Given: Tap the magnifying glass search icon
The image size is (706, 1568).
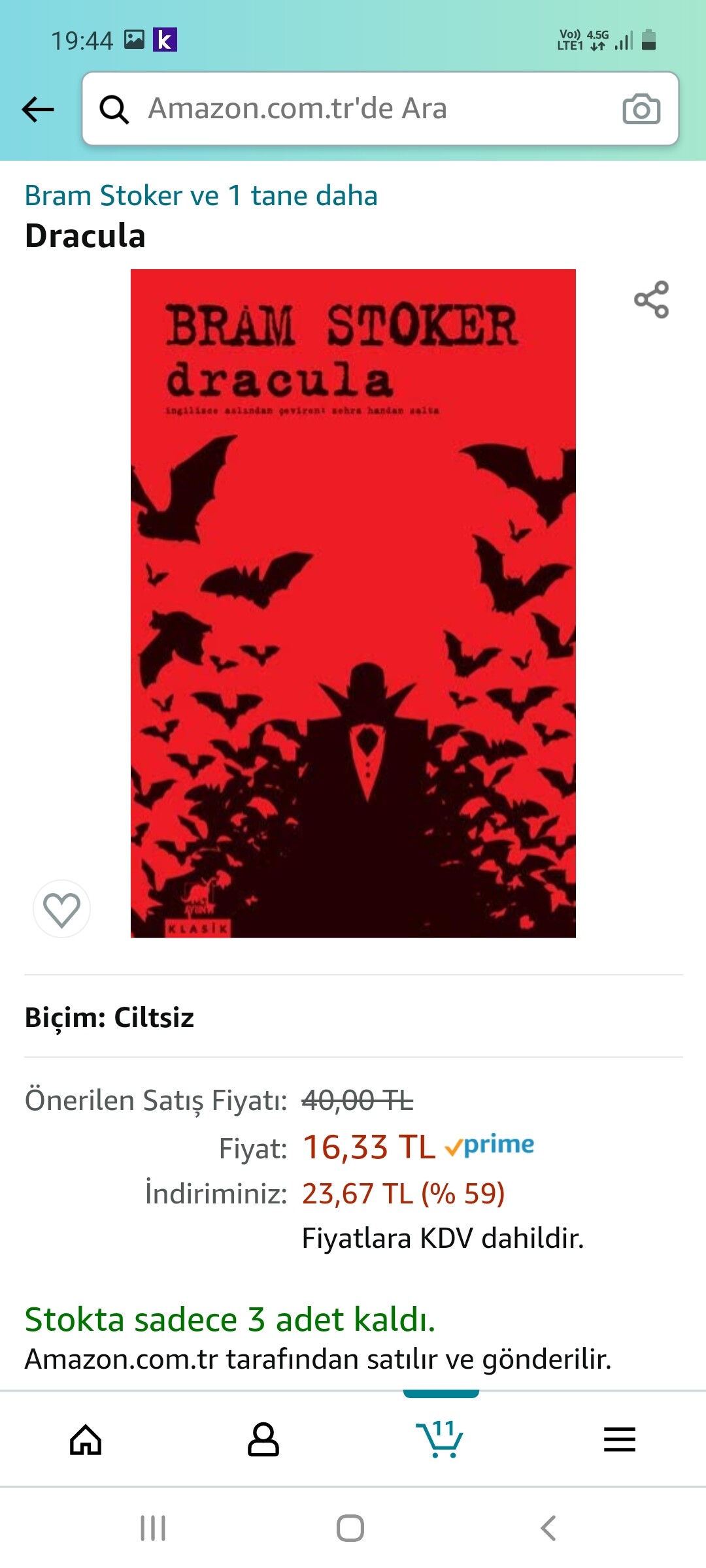Looking at the screenshot, I should pos(114,109).
